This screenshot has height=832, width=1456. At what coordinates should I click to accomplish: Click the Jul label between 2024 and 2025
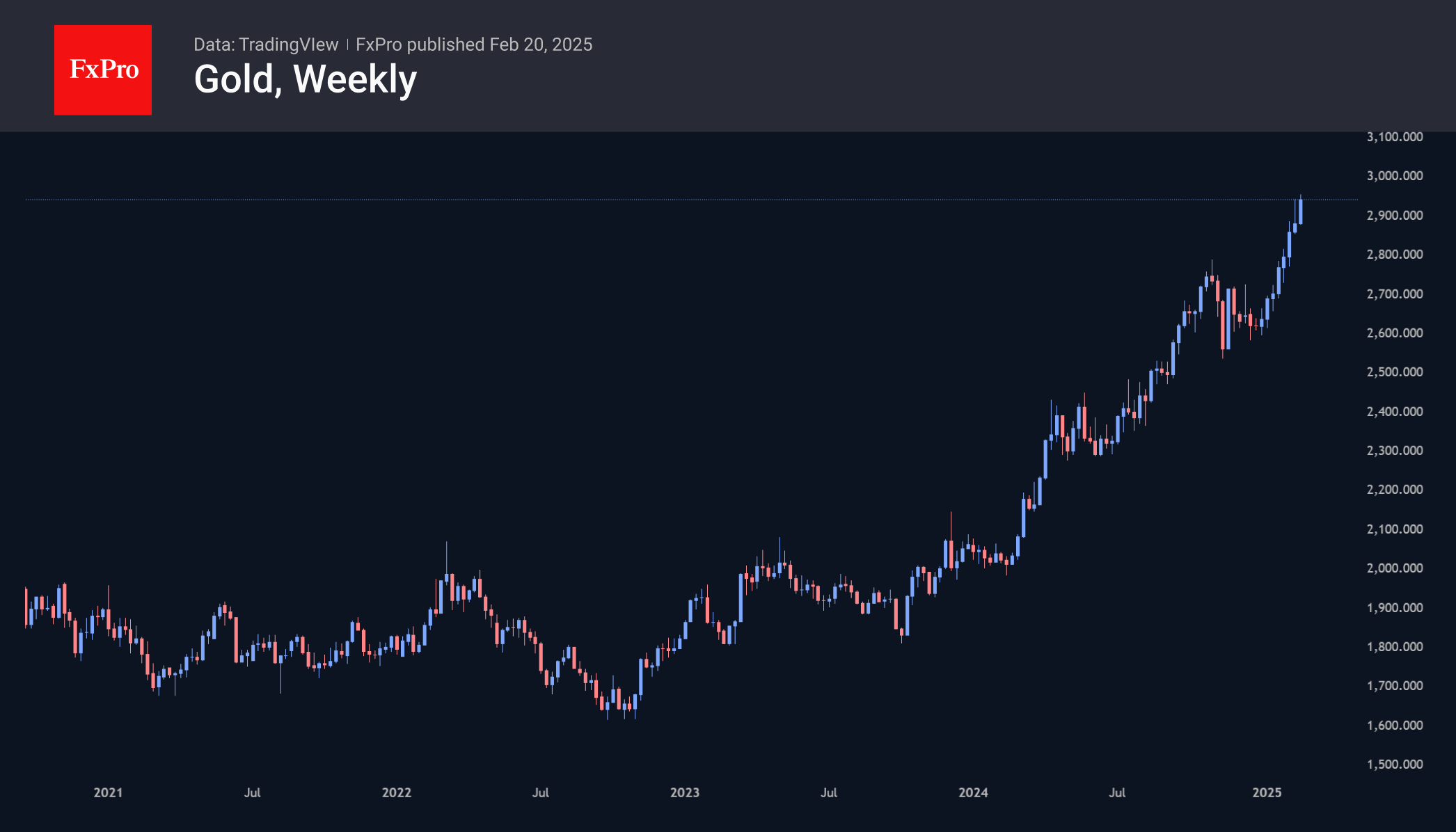[1117, 792]
